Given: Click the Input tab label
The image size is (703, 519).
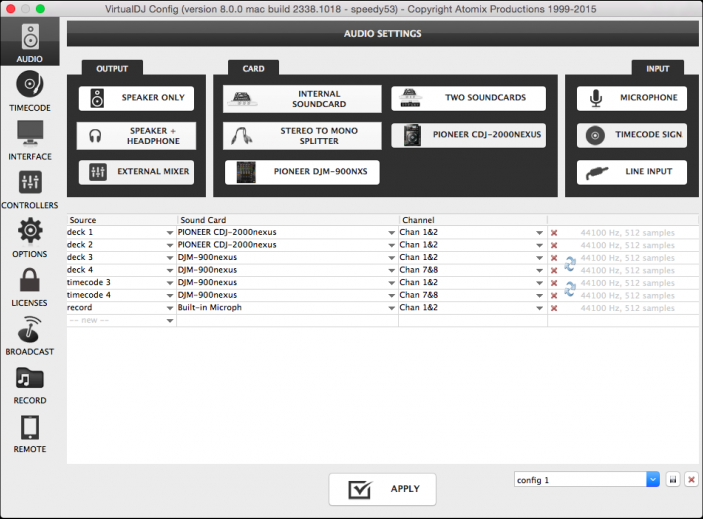Looking at the screenshot, I should [x=657, y=68].
